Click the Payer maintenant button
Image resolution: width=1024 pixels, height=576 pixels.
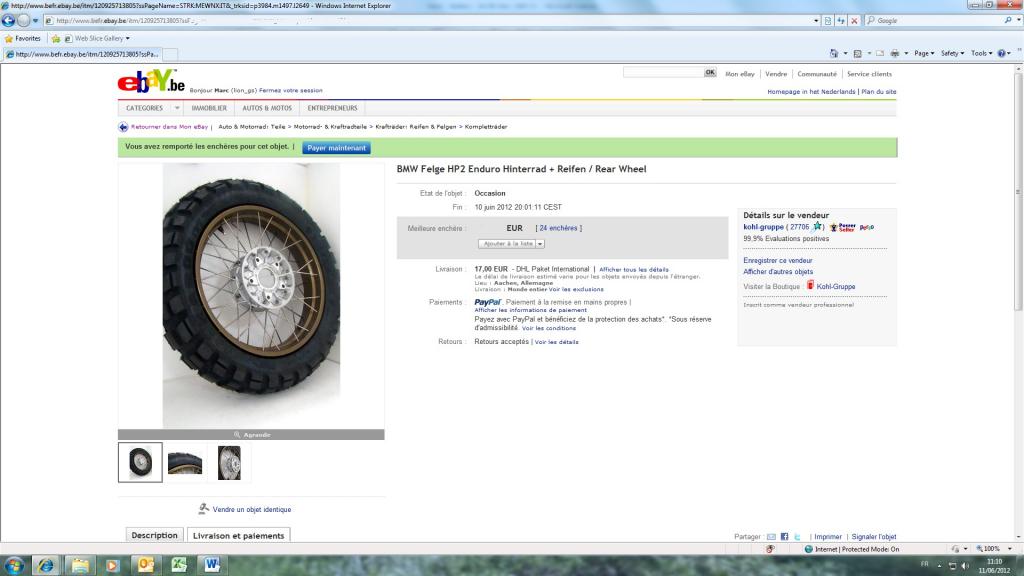(336, 148)
